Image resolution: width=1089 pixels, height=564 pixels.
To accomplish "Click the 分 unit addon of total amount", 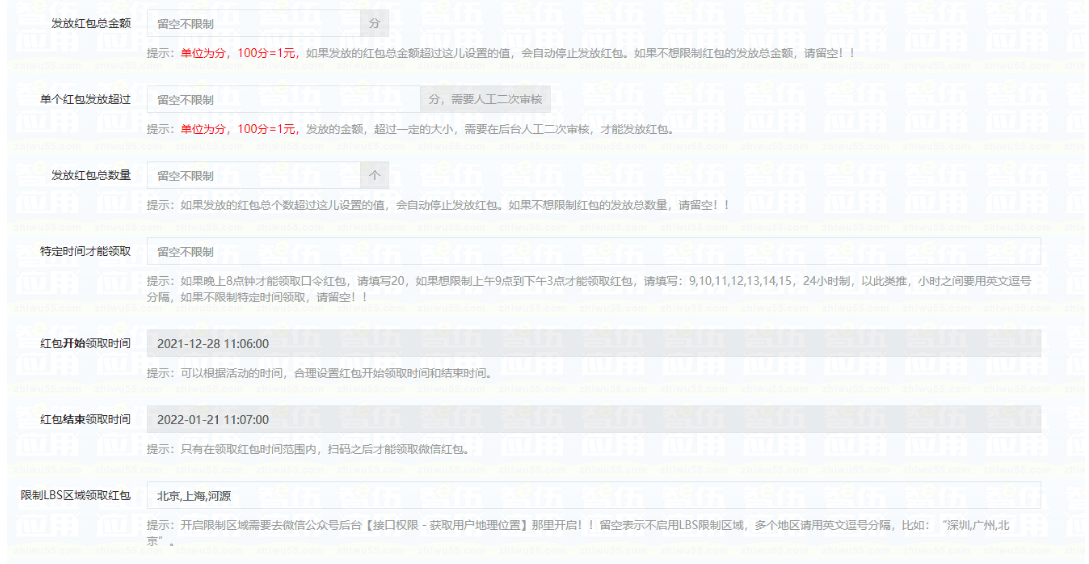I will pos(375,24).
